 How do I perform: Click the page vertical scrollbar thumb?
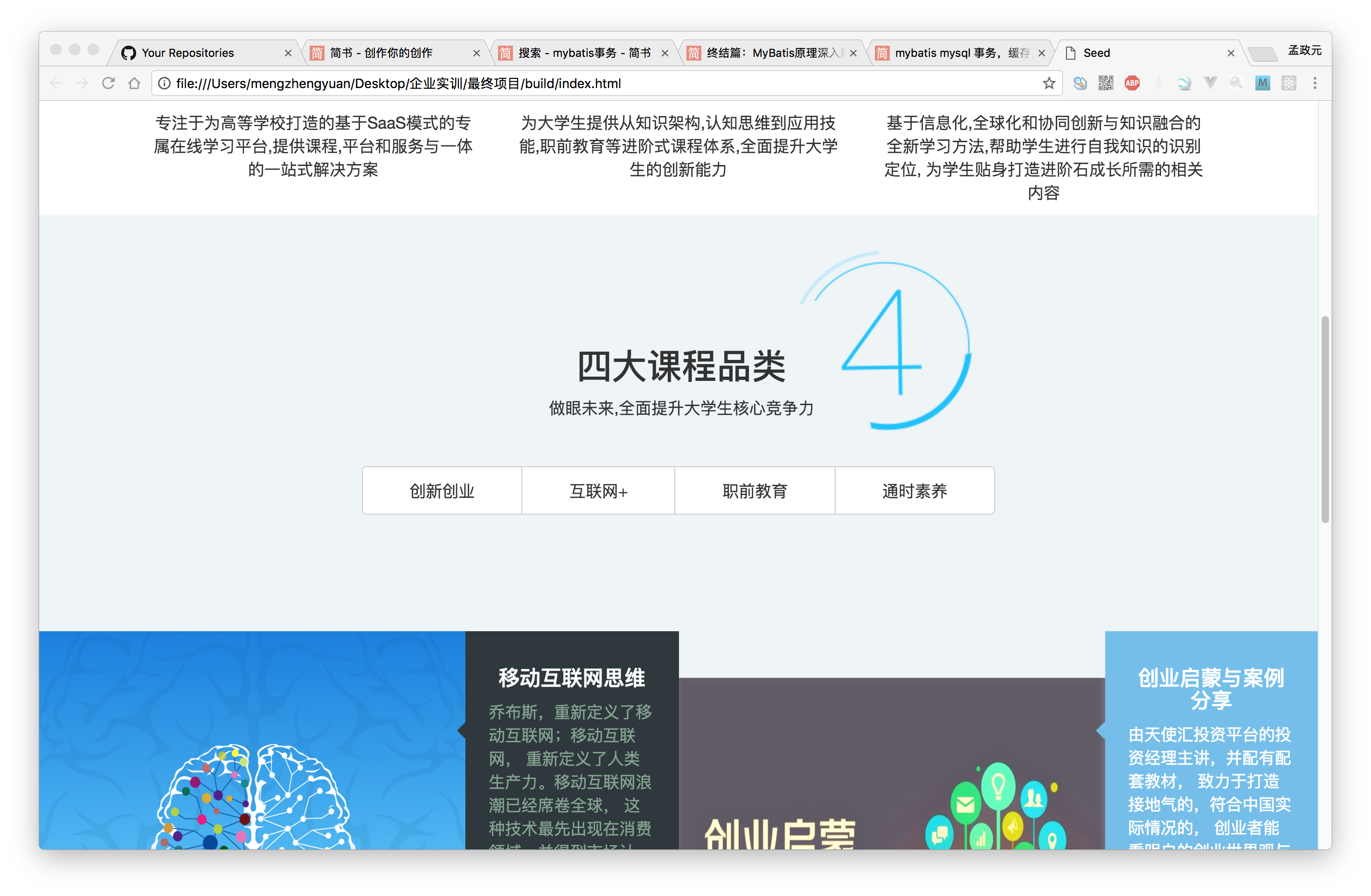point(1325,419)
